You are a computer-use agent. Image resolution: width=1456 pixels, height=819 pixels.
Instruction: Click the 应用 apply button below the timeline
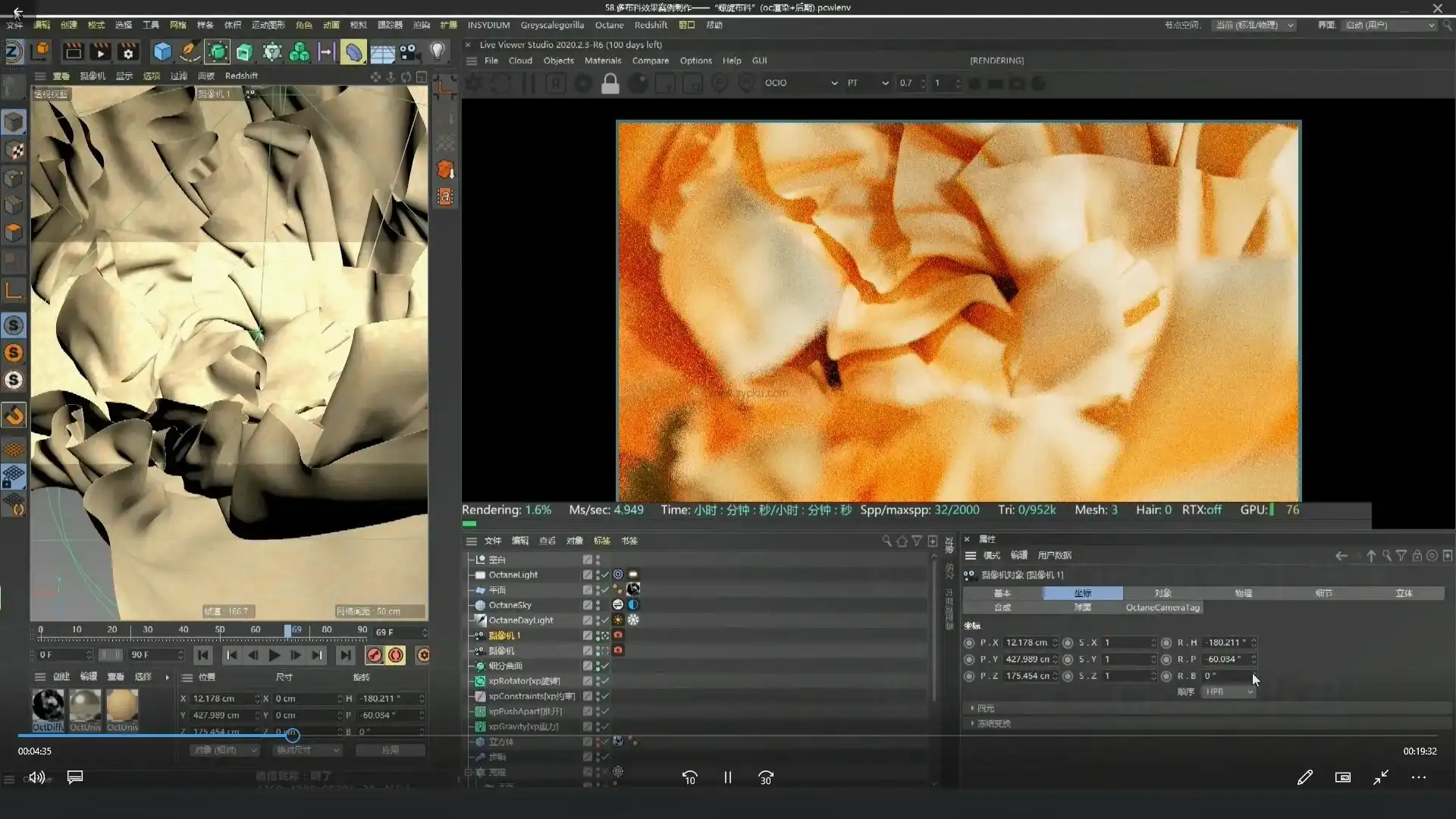click(390, 749)
